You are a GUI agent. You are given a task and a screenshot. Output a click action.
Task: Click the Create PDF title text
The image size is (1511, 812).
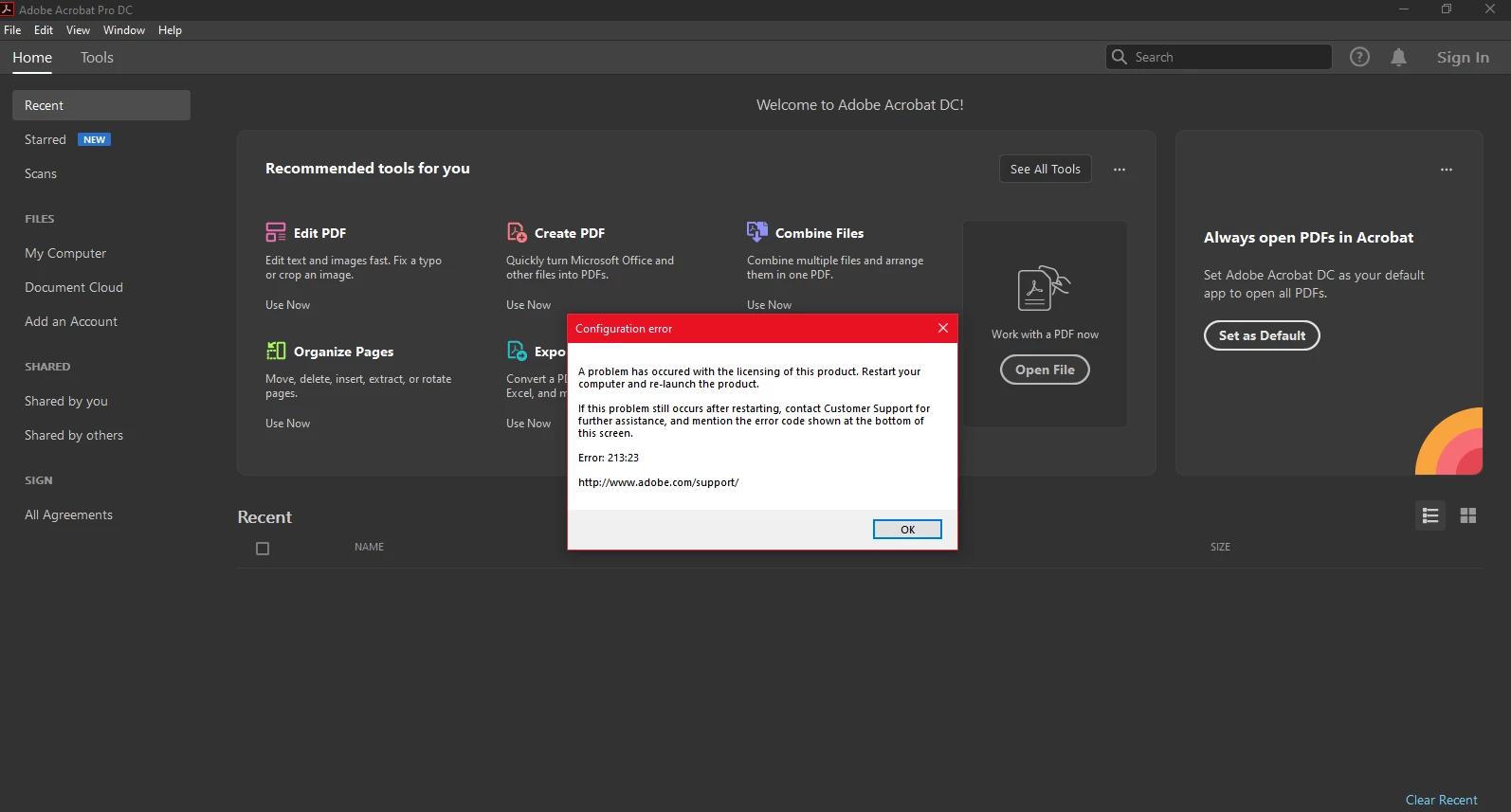click(x=570, y=233)
